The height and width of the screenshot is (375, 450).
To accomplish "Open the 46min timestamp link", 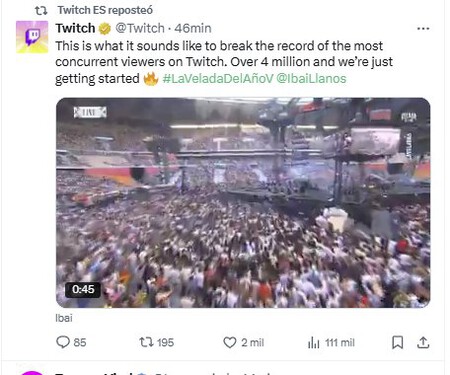I will click(x=193, y=28).
